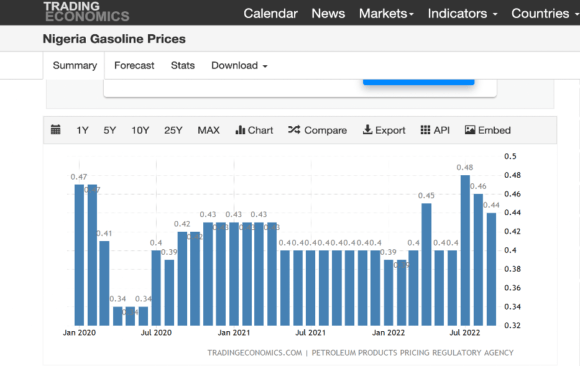This screenshot has width=580, height=366.
Task: Click the TRADINGECONOMICS.COM source text
Action: pyautogui.click(x=254, y=353)
